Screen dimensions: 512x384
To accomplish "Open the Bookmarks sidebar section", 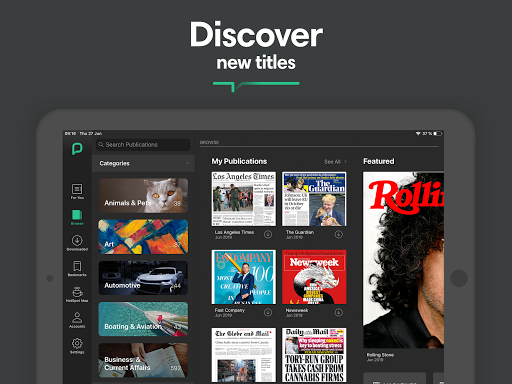I will coord(77,269).
